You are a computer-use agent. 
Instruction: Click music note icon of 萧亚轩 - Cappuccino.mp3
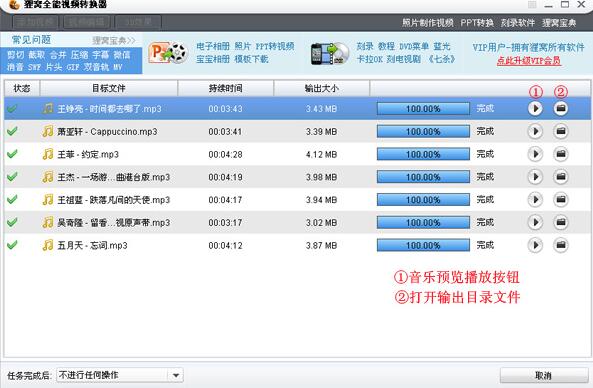[x=48, y=131]
